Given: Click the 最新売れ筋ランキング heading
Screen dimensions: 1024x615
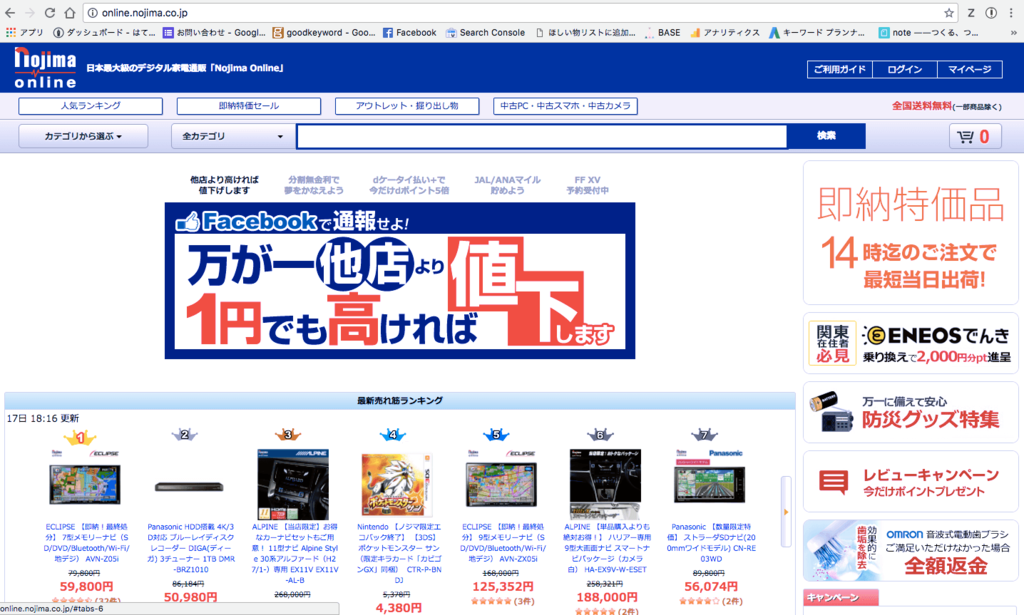Looking at the screenshot, I should click(x=400, y=400).
